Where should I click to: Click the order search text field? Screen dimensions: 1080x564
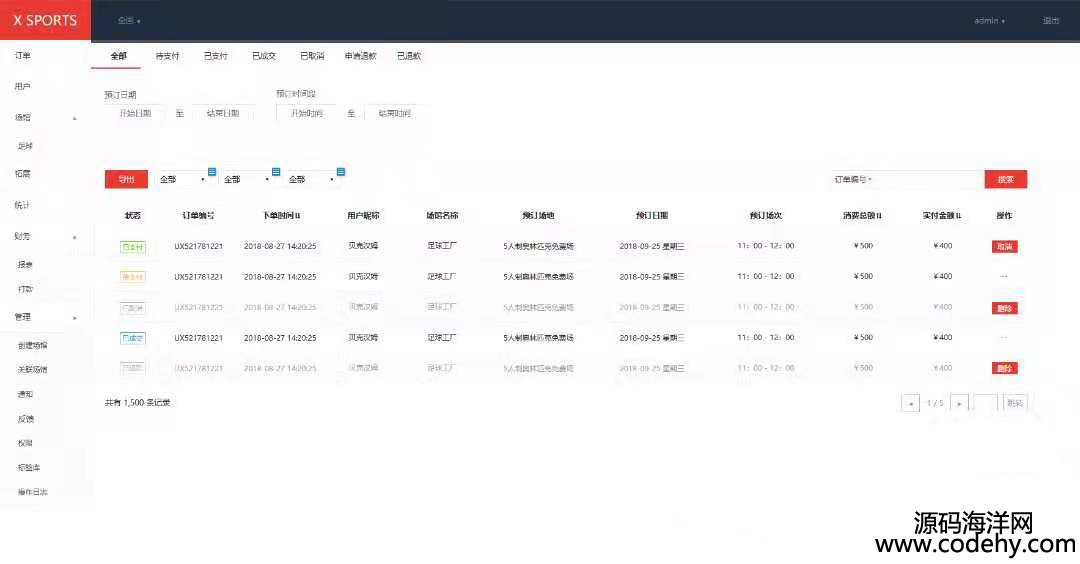(928, 179)
